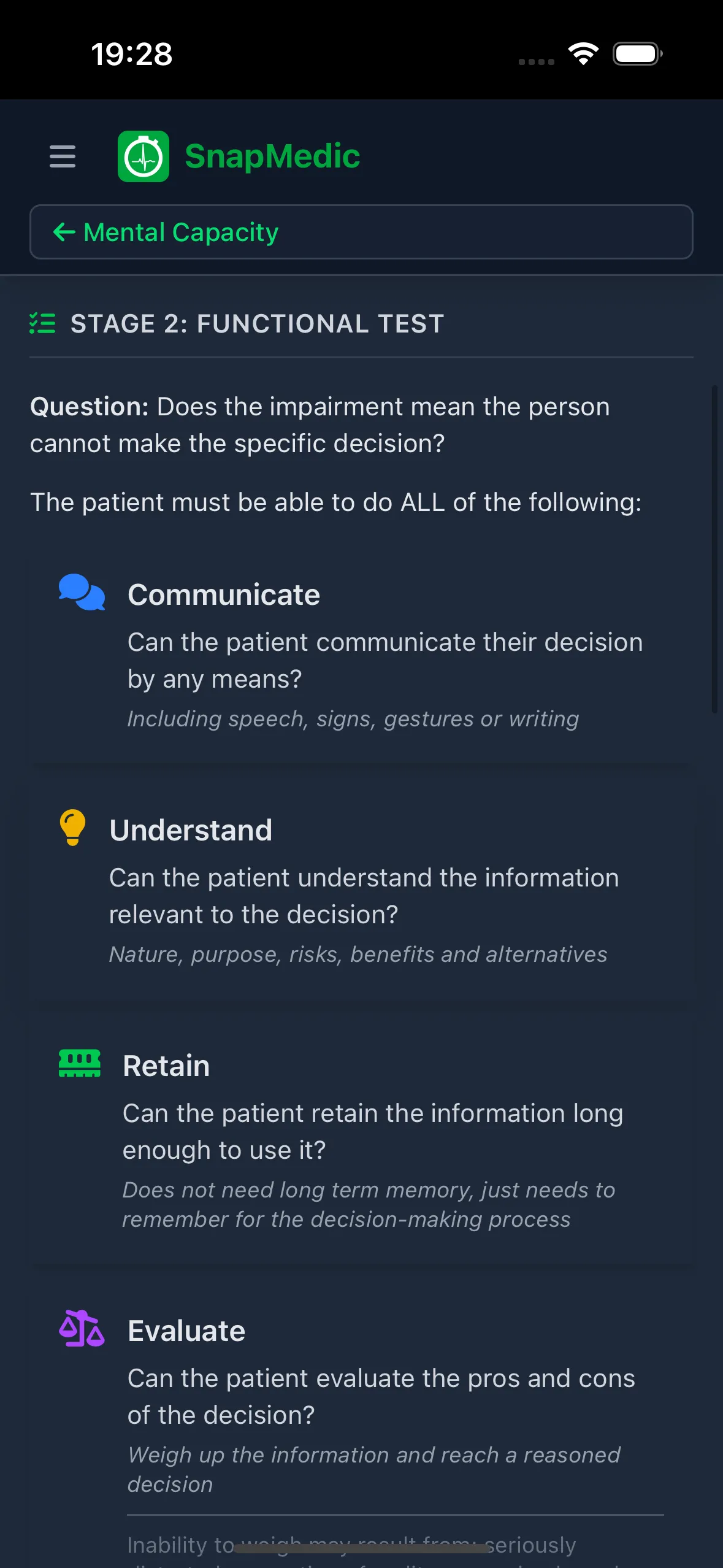Image resolution: width=723 pixels, height=1568 pixels.
Task: Tap the blue speech bubbles Communicate icon
Action: pyautogui.click(x=81, y=593)
